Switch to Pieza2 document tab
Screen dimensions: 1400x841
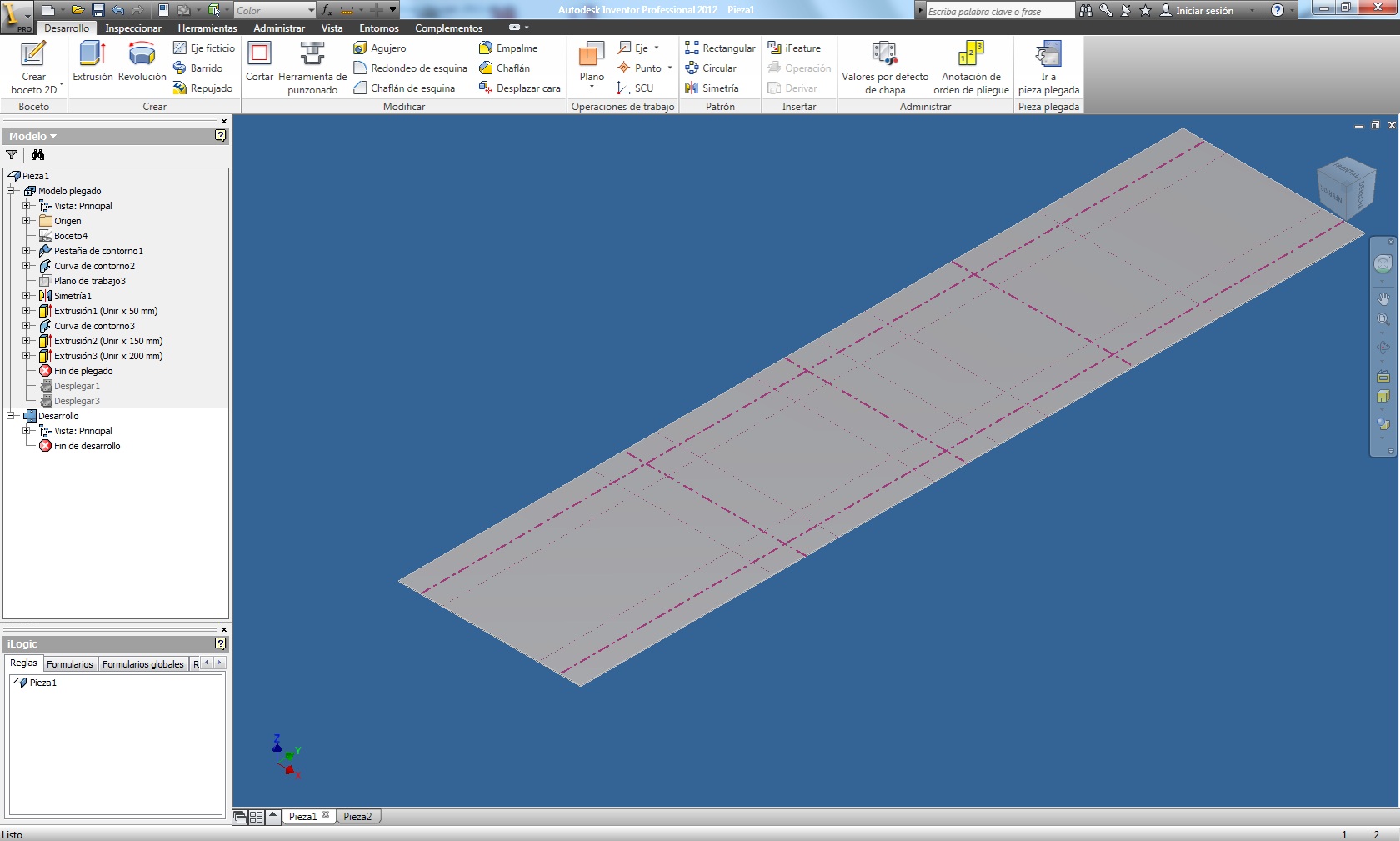(358, 817)
